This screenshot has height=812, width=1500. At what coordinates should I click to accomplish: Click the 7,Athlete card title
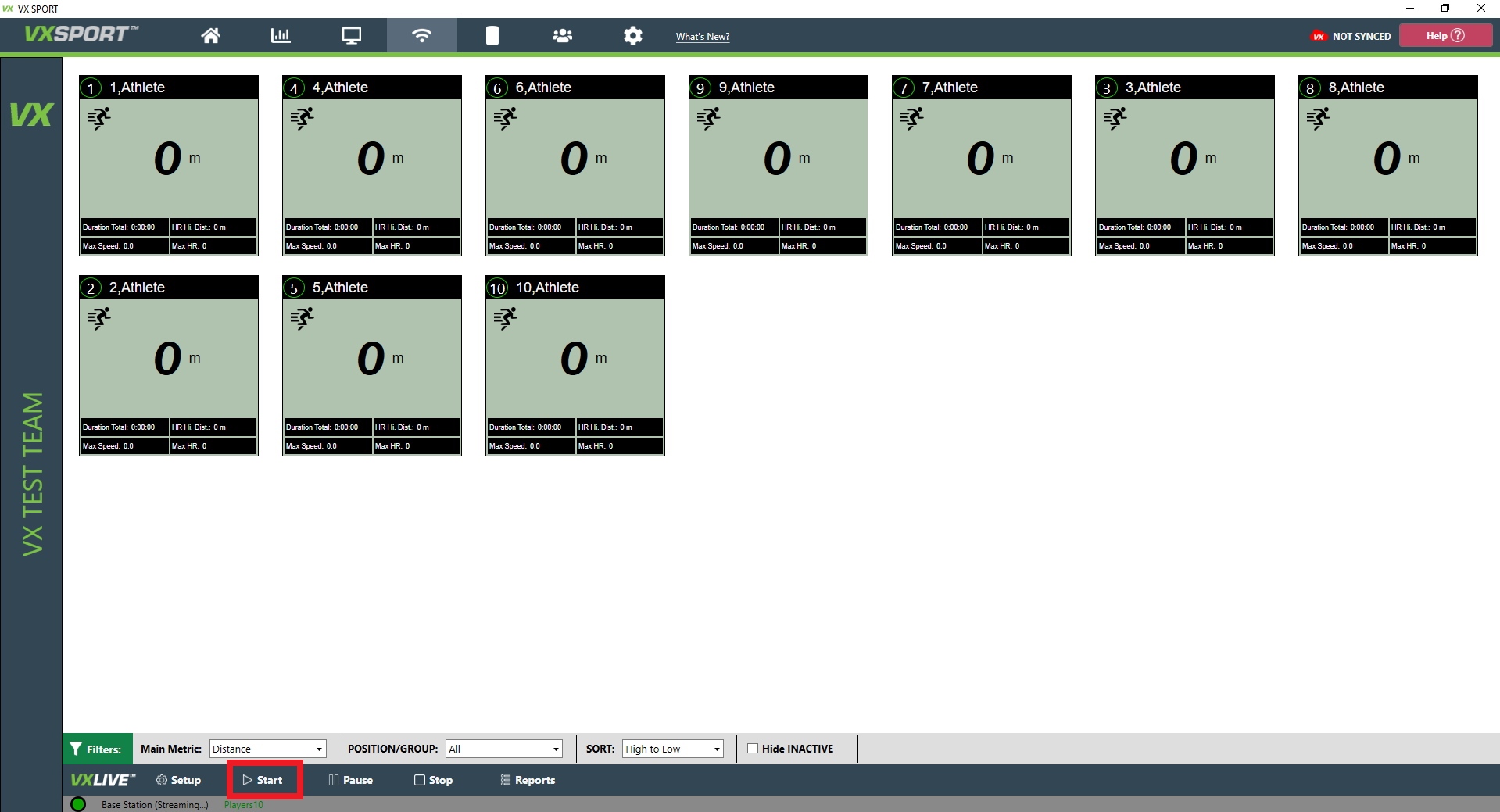(950, 88)
